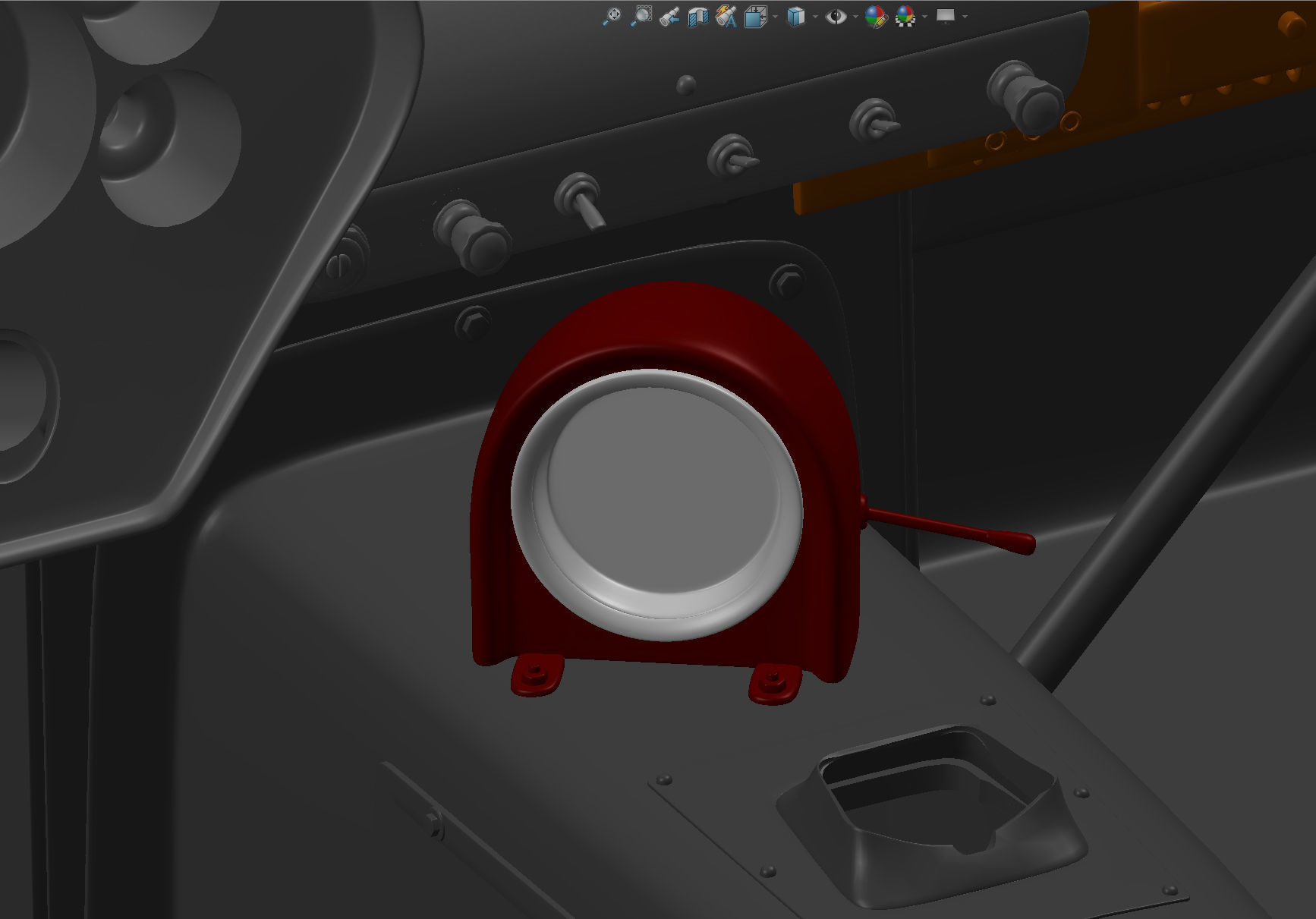The width and height of the screenshot is (1316, 919).
Task: Open Edit Appearance with the pencil ball icon
Action: pyautogui.click(x=876, y=16)
